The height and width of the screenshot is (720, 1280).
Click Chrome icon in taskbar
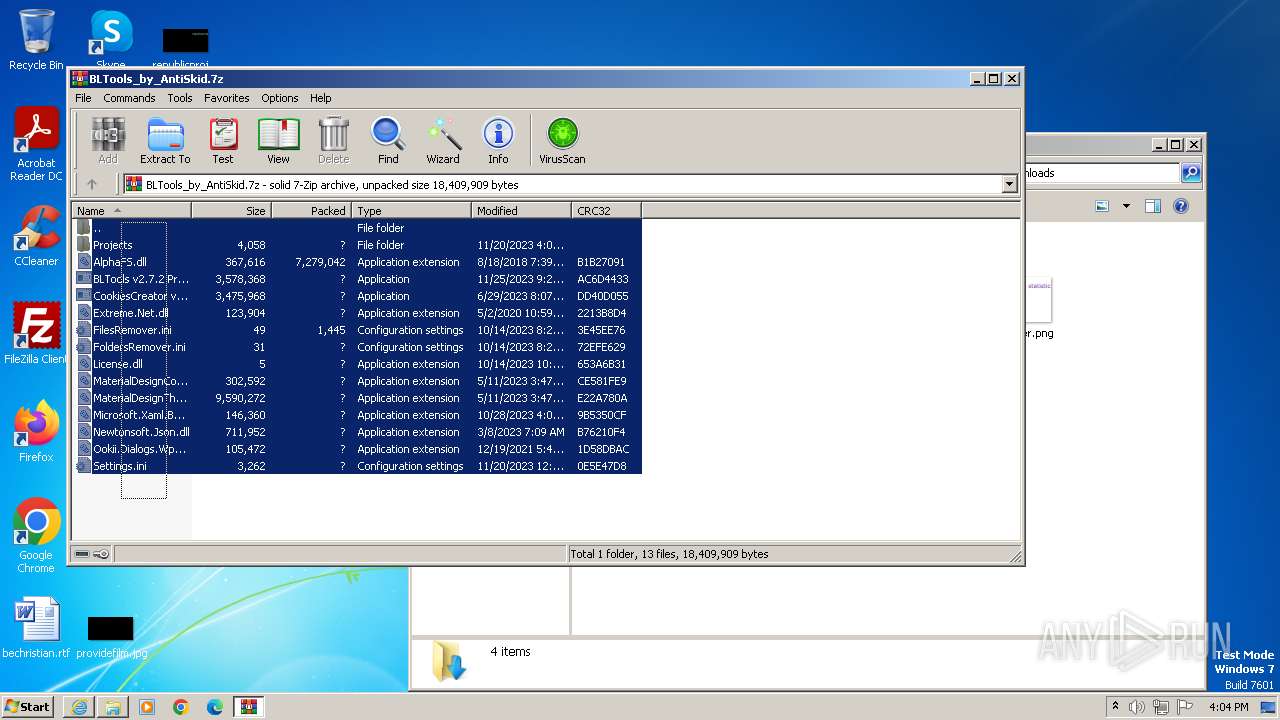(x=181, y=707)
